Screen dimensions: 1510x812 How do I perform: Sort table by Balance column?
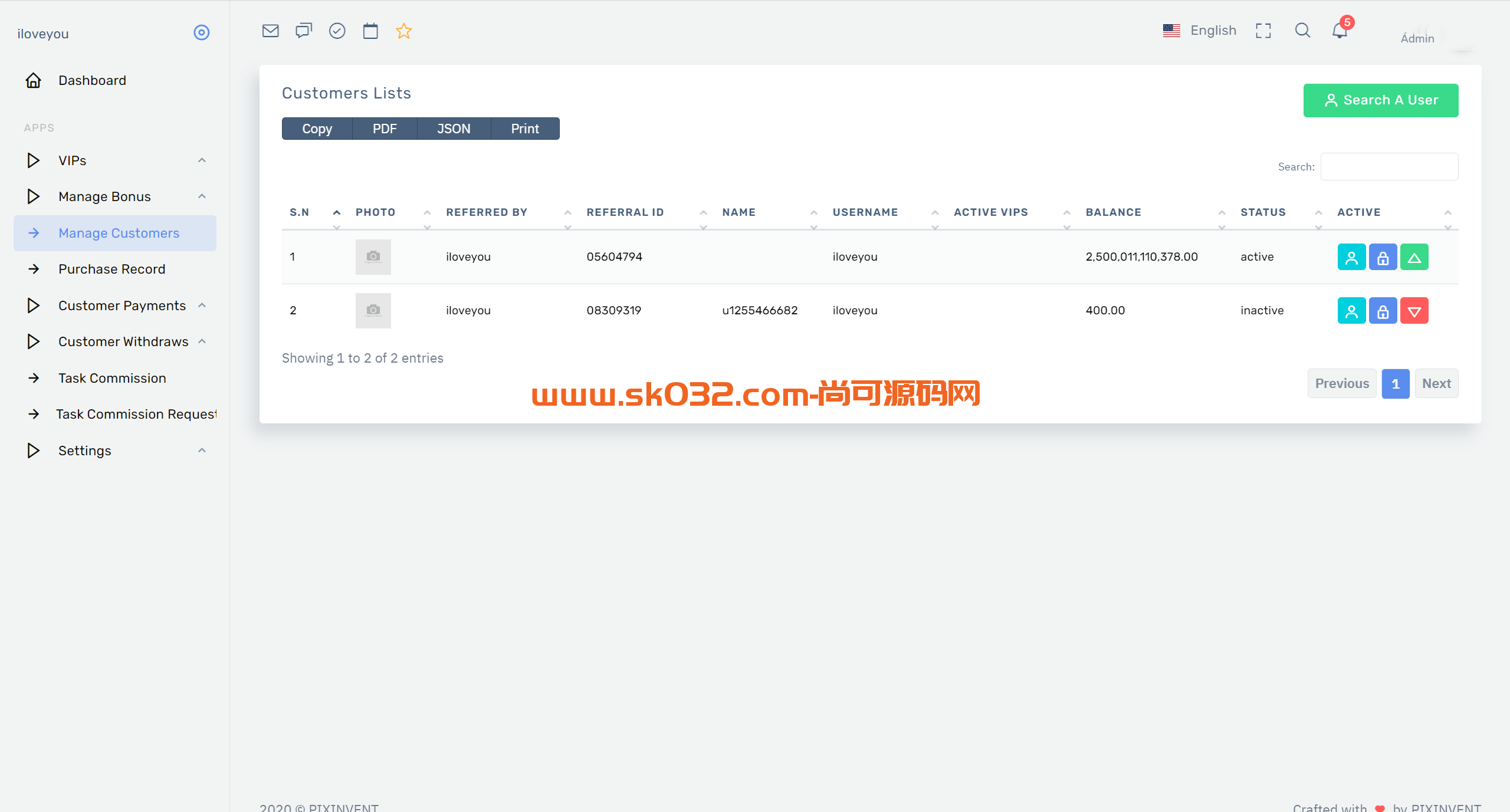point(1156,212)
